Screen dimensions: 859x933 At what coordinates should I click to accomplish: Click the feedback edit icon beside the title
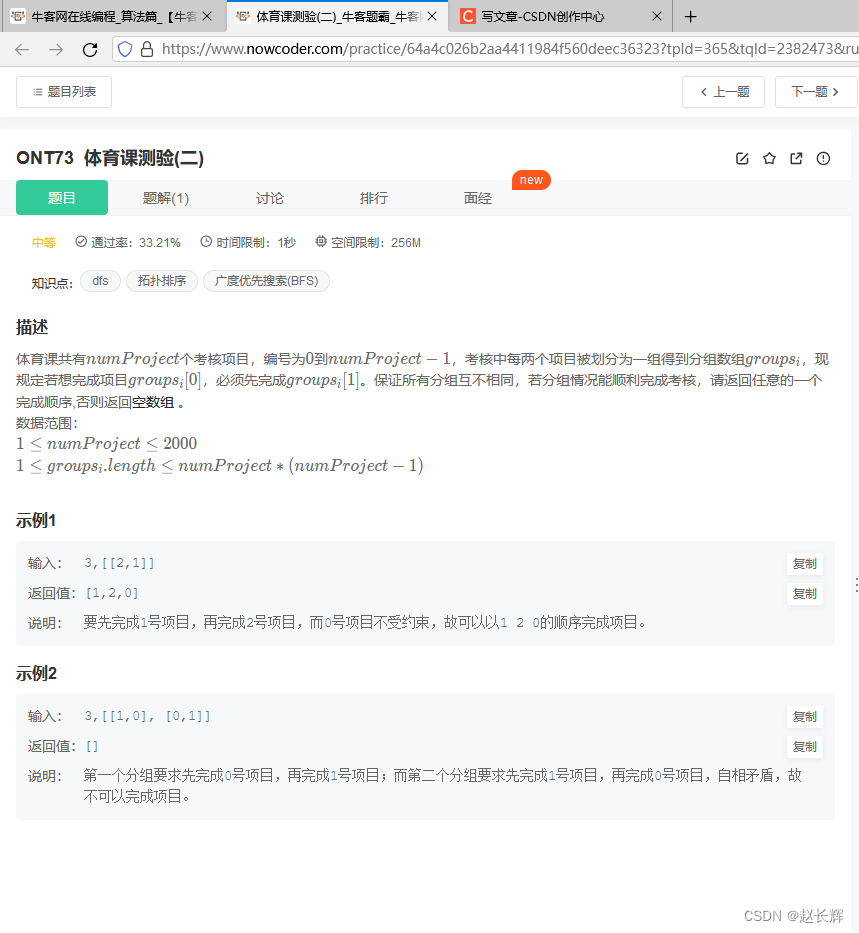click(x=741, y=158)
